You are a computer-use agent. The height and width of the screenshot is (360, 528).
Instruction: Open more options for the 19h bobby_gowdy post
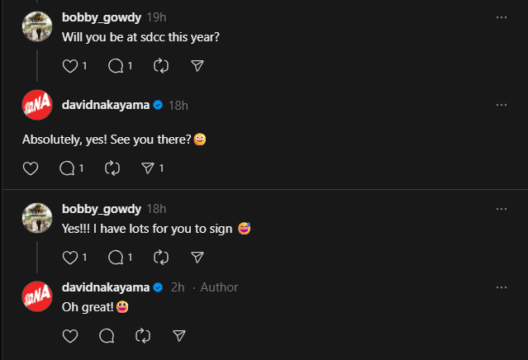tap(501, 18)
